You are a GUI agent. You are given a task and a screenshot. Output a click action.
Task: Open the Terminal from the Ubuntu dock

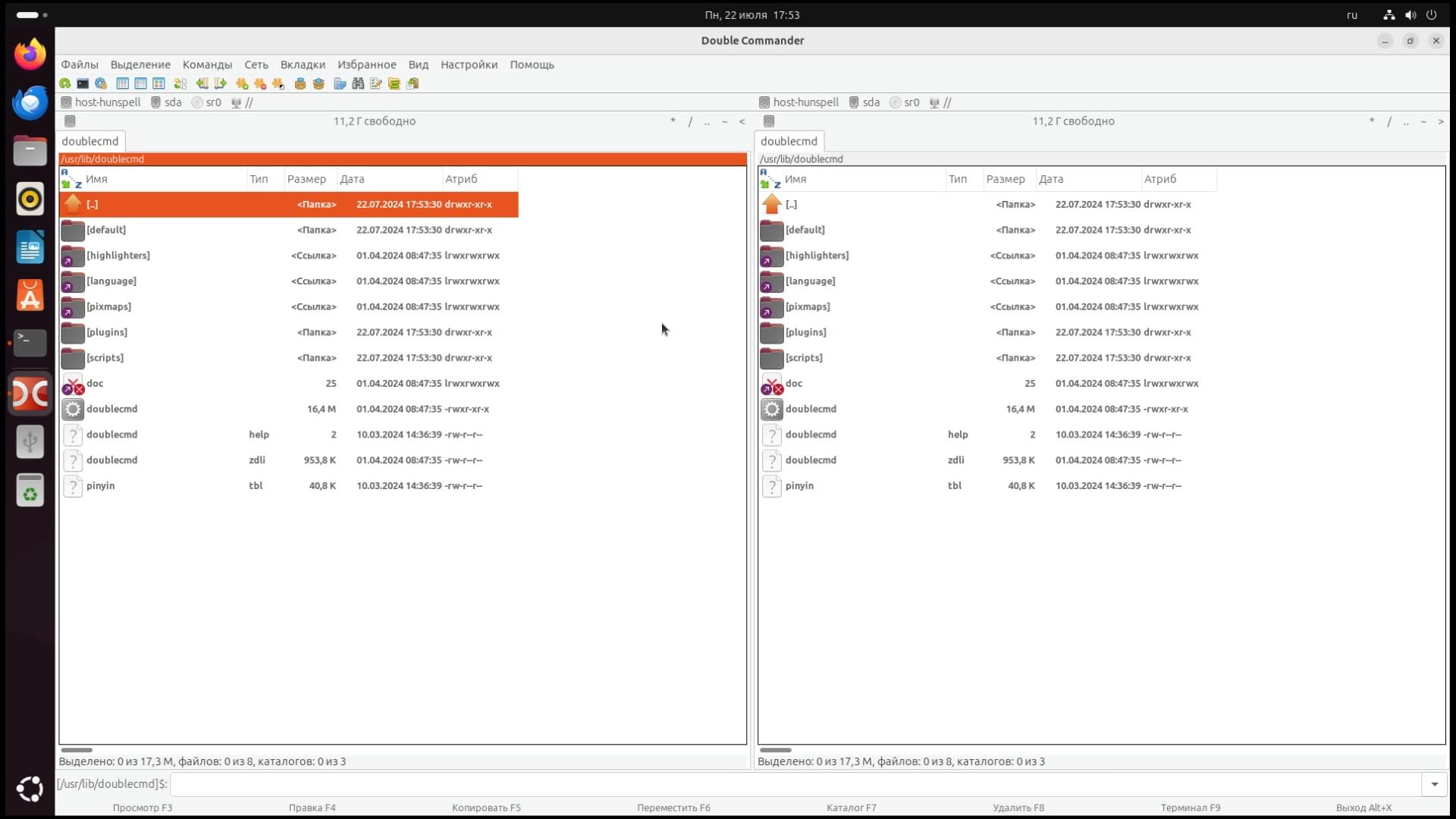point(30,344)
